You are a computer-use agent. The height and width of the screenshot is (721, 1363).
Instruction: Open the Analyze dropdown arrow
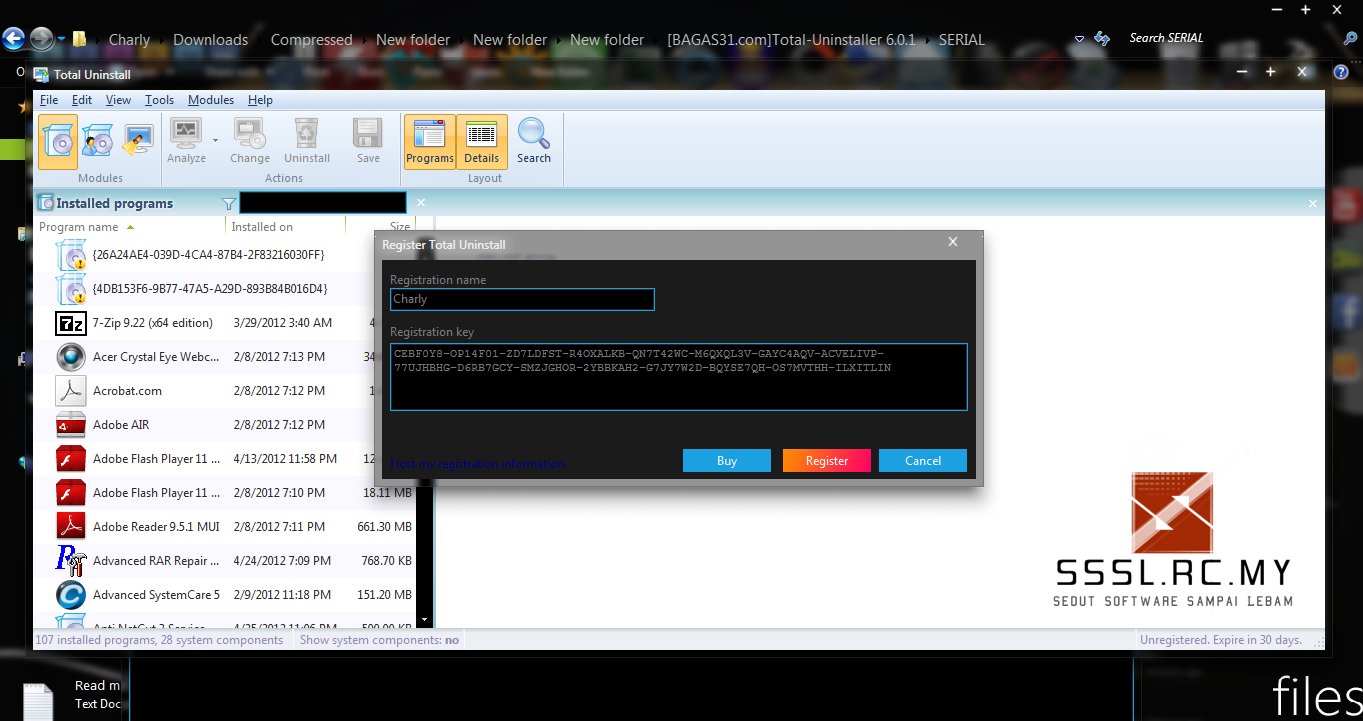pyautogui.click(x=215, y=141)
